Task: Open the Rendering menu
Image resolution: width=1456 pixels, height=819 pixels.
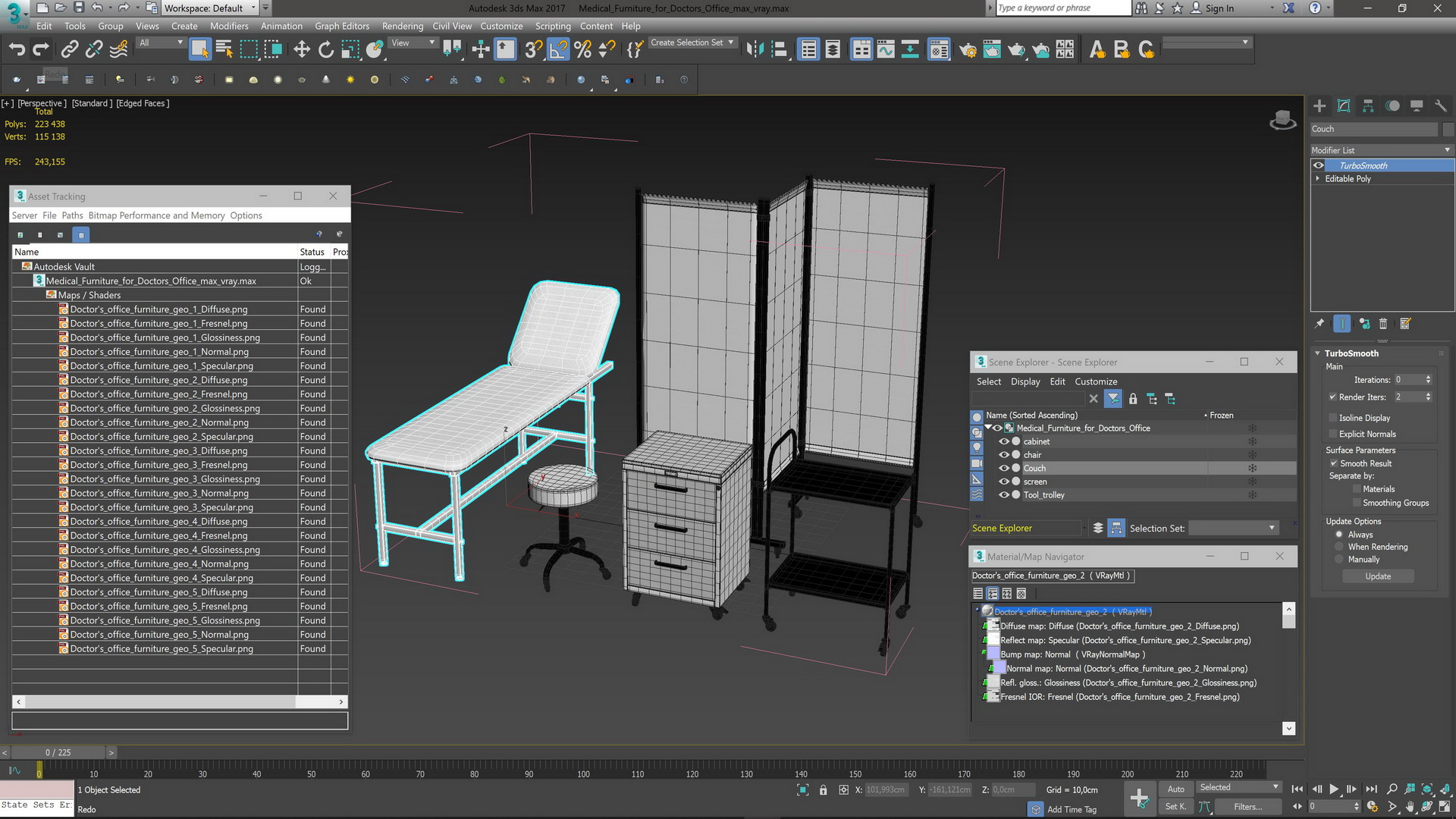Action: tap(403, 26)
